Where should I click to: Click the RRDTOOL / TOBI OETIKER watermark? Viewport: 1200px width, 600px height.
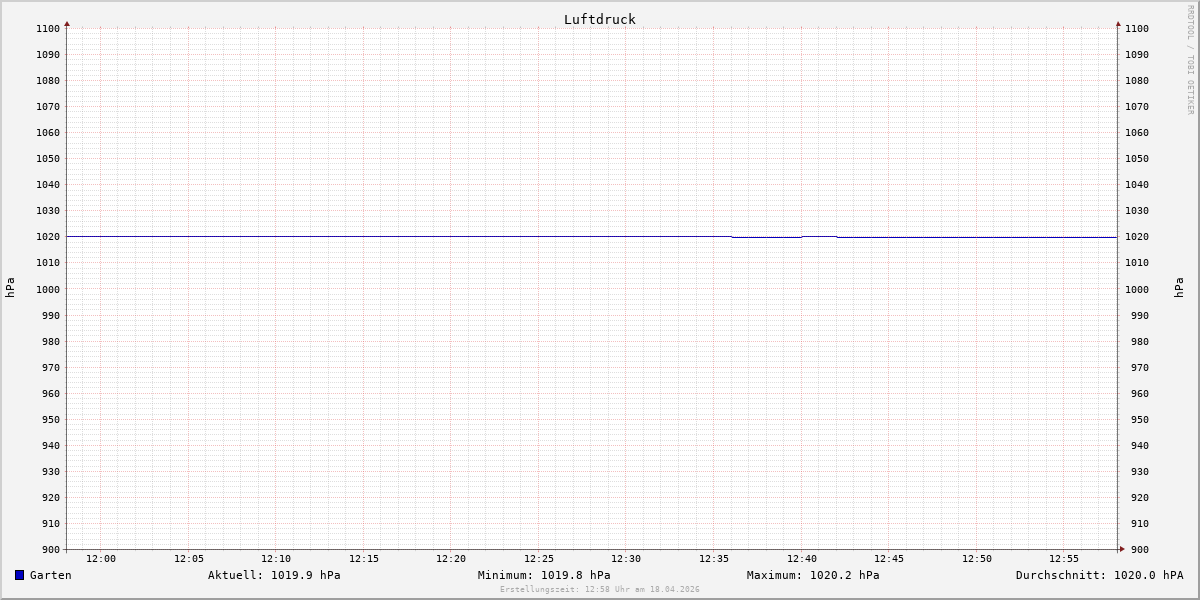click(1190, 60)
